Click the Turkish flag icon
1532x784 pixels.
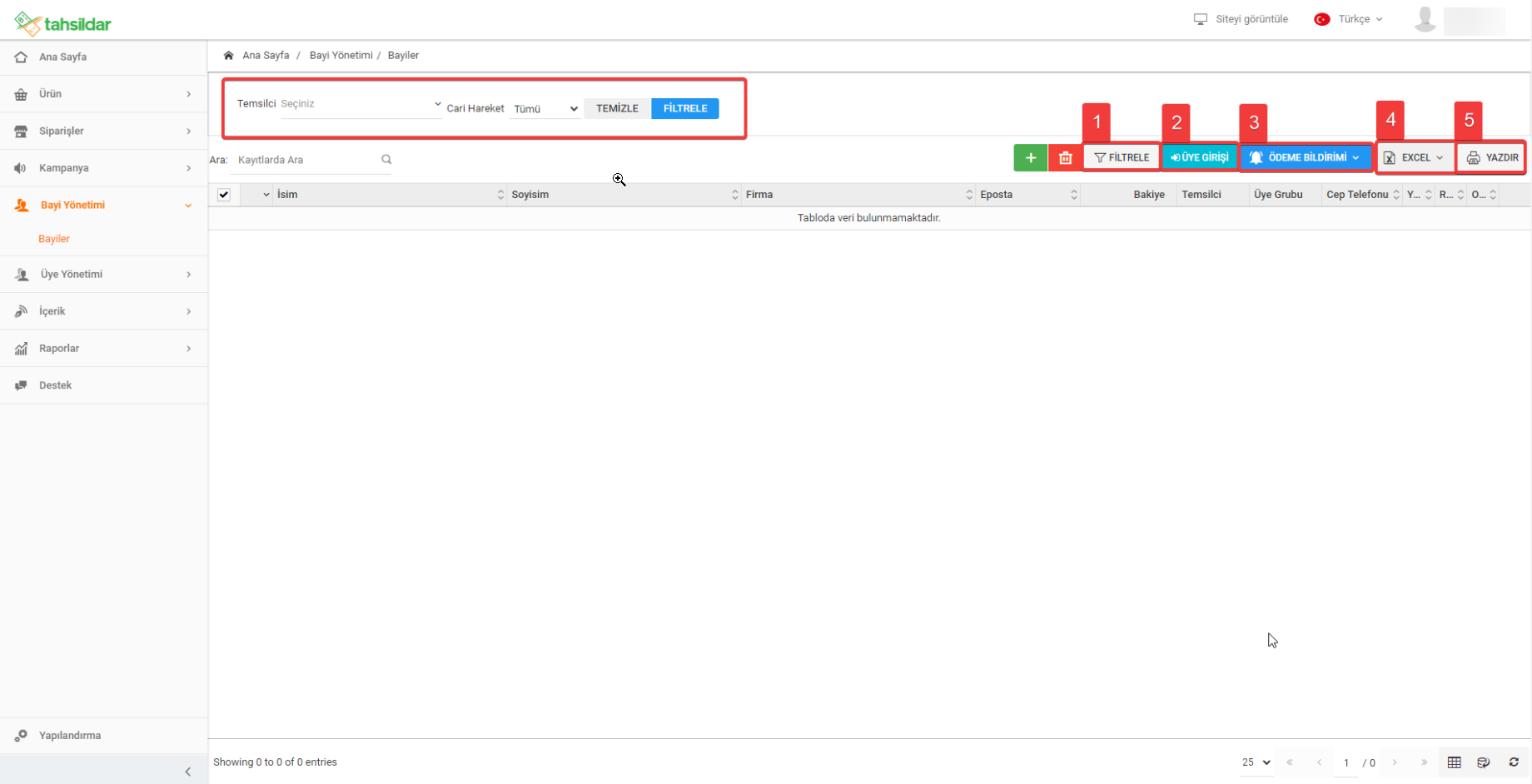[1321, 19]
